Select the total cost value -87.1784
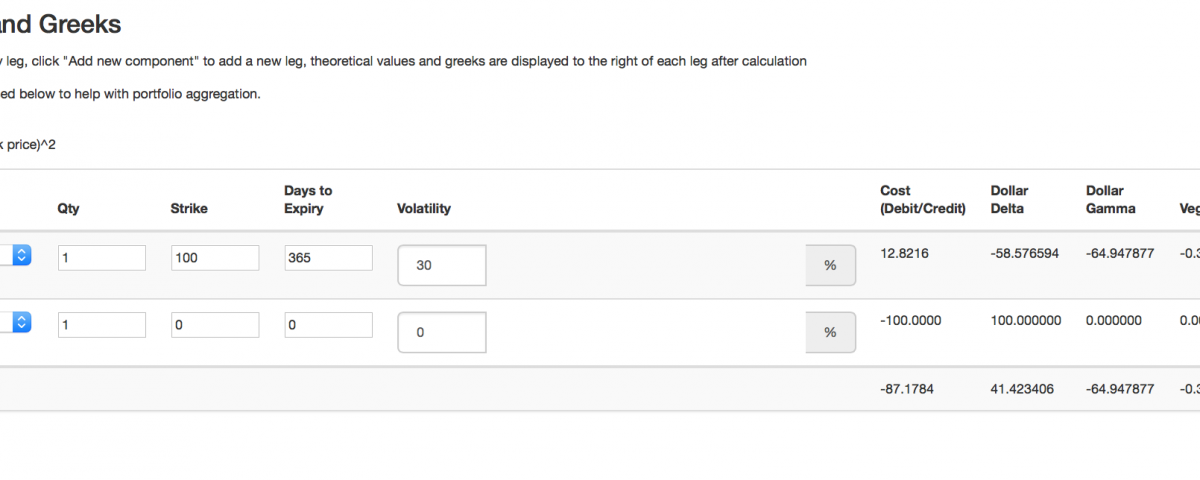Image resolution: width=1200 pixels, height=480 pixels. pyautogui.click(x=907, y=389)
